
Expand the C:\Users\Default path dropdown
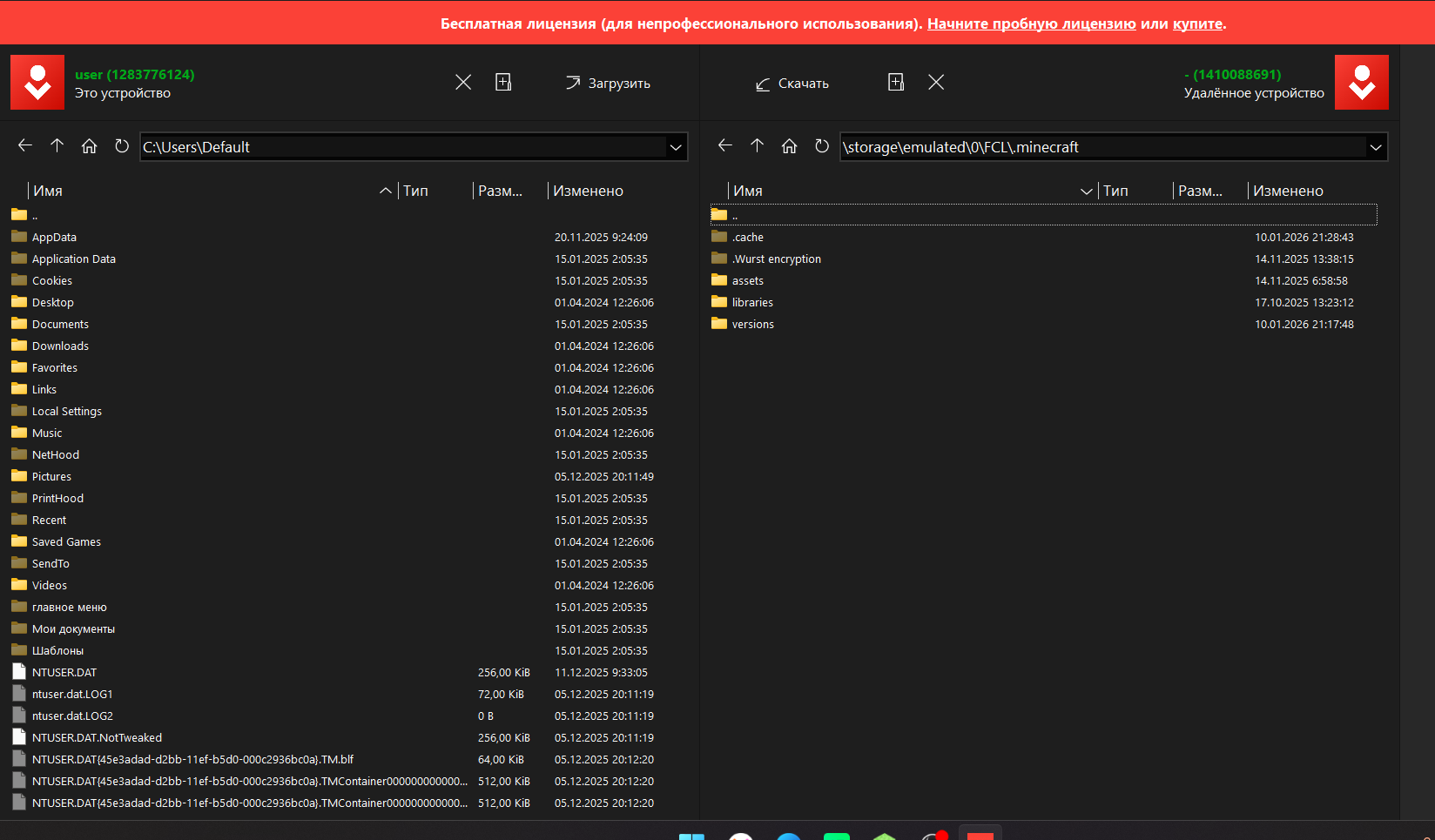click(676, 147)
